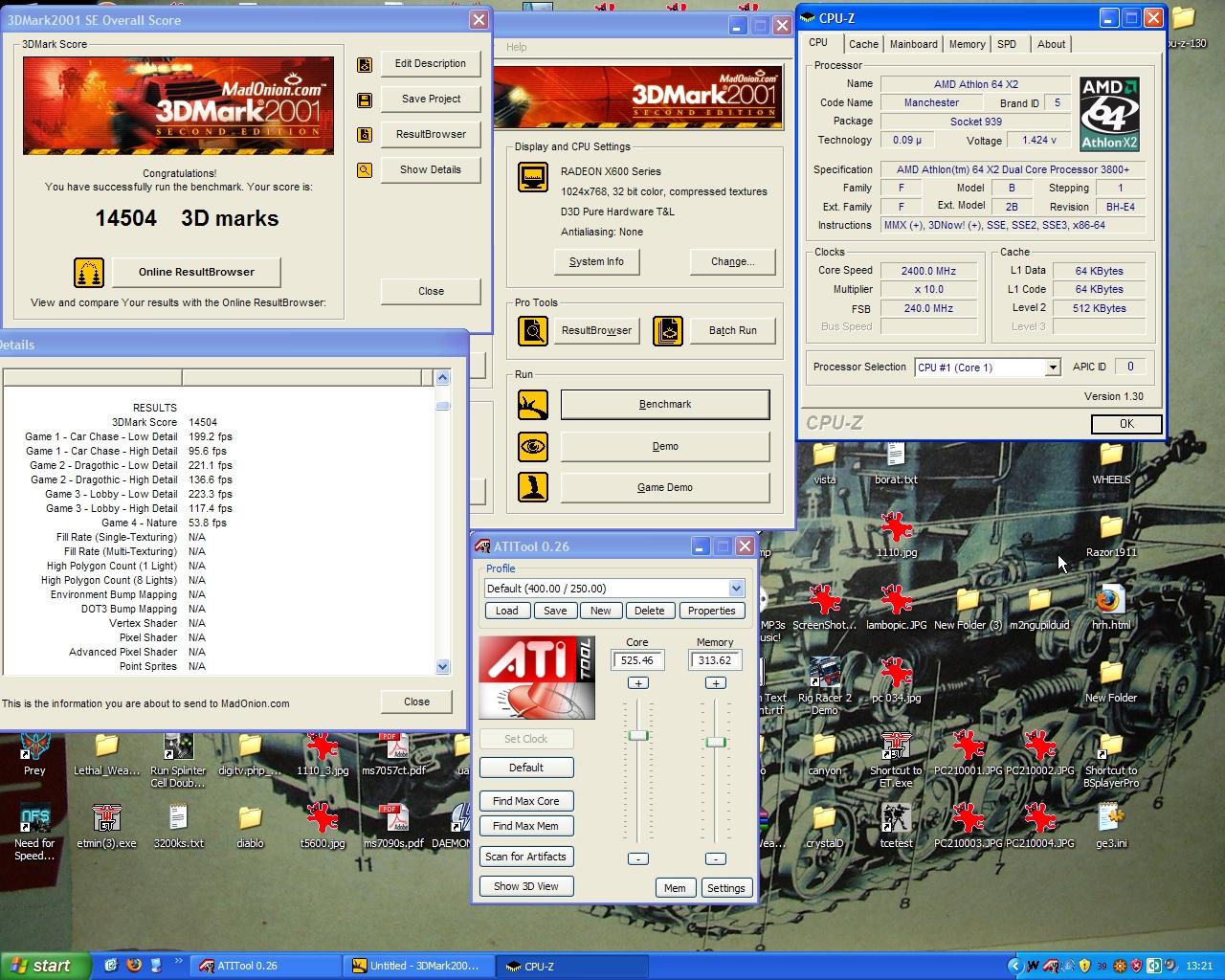
Task: Click the Edit Description icon in 3DMark score window
Action: coord(365,65)
